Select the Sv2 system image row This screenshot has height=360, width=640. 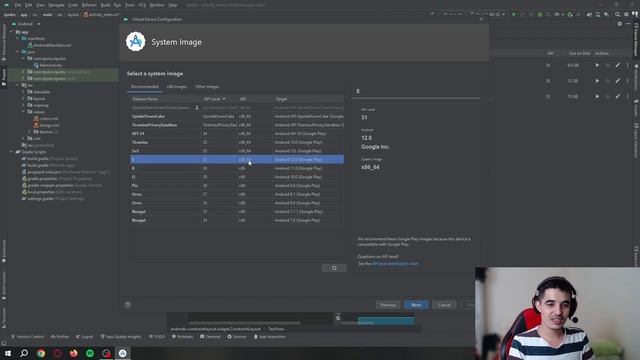click(x=237, y=151)
